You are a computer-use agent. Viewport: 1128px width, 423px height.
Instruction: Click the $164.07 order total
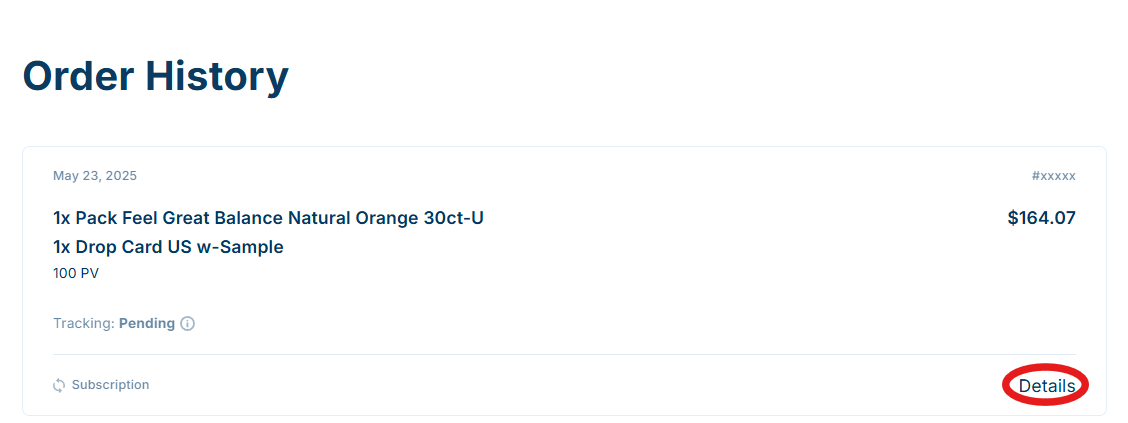pyautogui.click(x=1041, y=218)
